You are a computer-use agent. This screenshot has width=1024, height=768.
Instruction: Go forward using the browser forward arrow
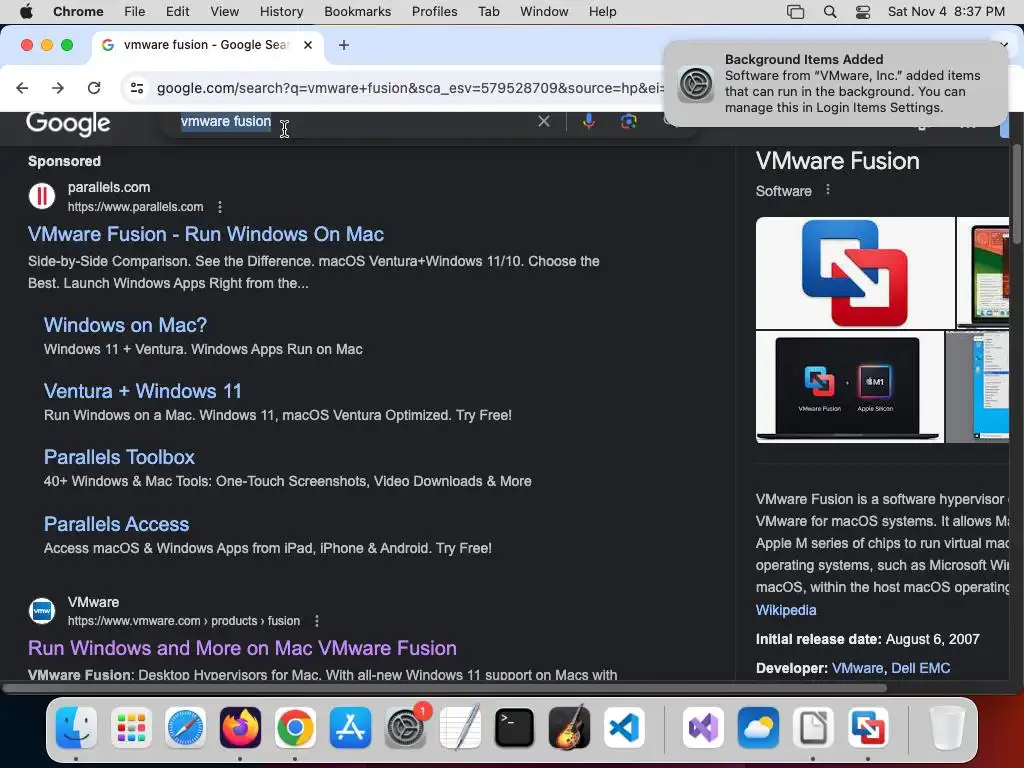(x=58, y=88)
